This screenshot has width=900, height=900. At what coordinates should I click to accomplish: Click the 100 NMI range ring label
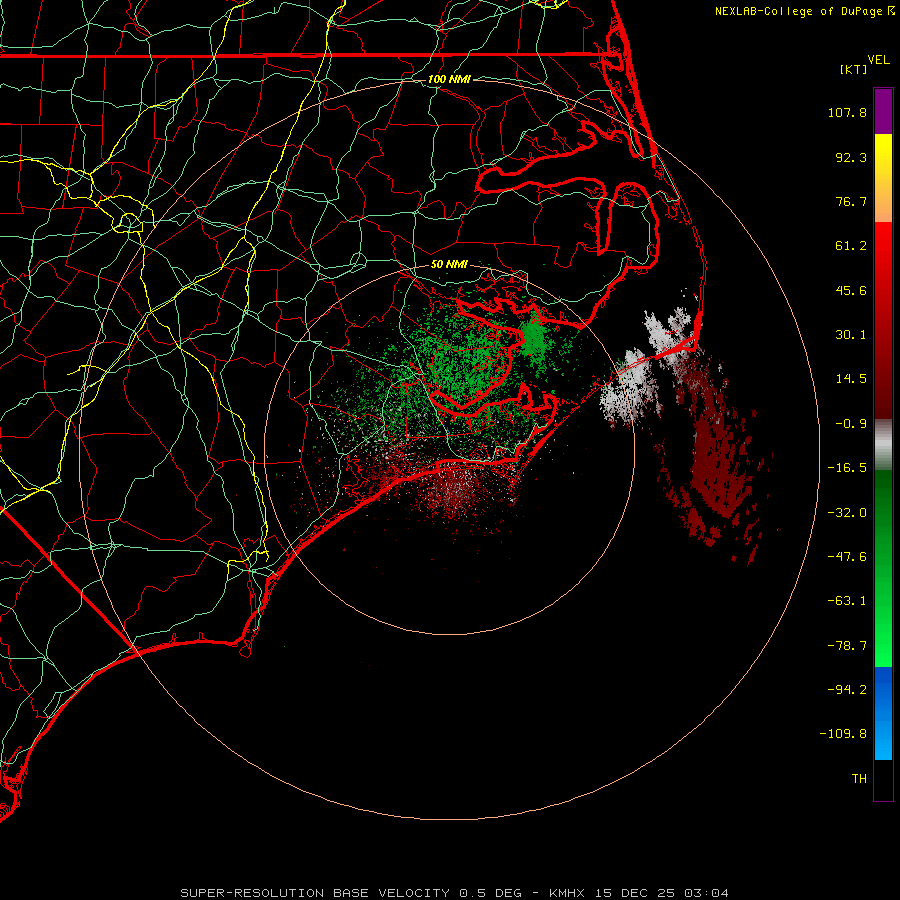coord(449,79)
